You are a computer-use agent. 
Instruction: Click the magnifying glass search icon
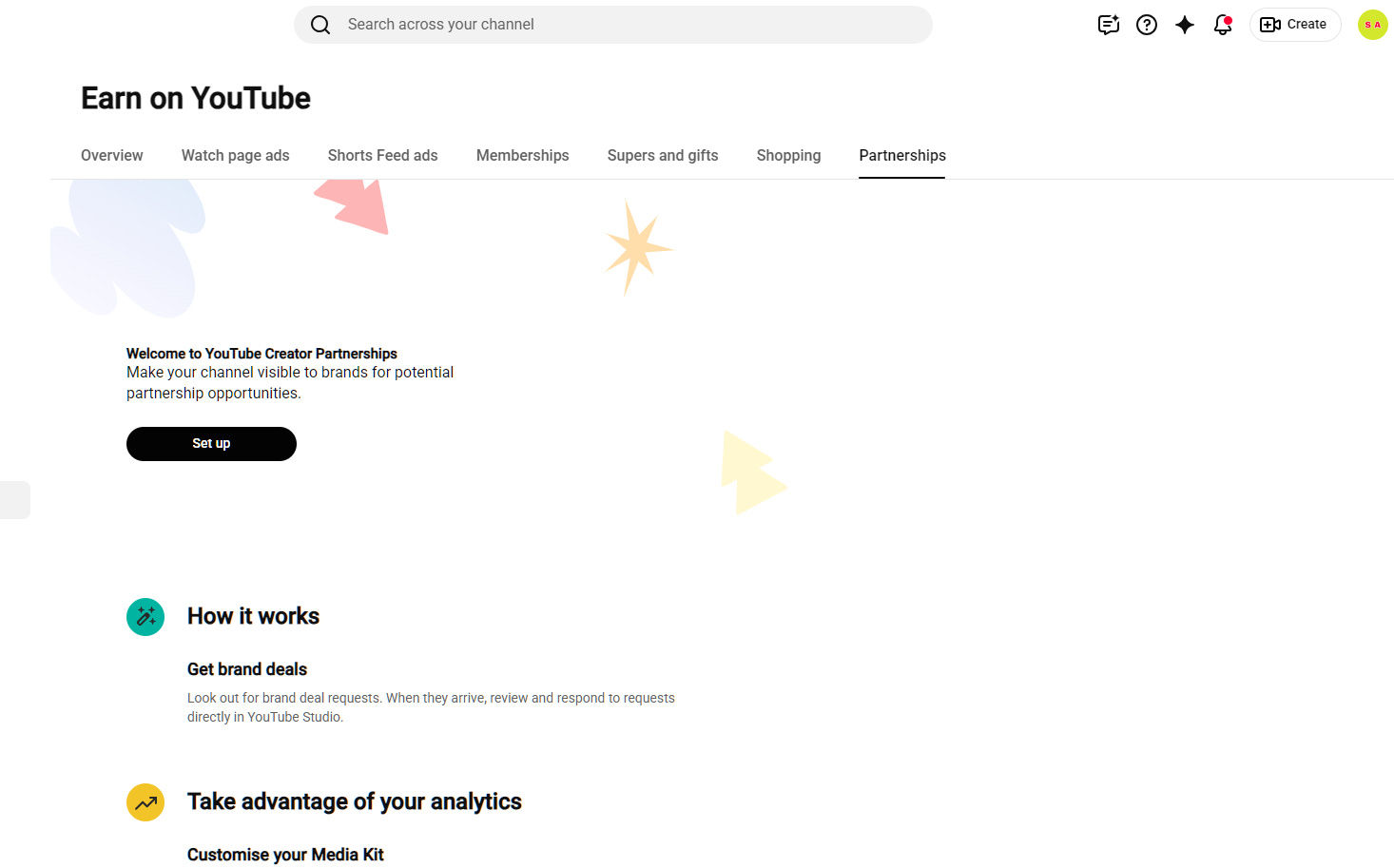click(x=320, y=25)
